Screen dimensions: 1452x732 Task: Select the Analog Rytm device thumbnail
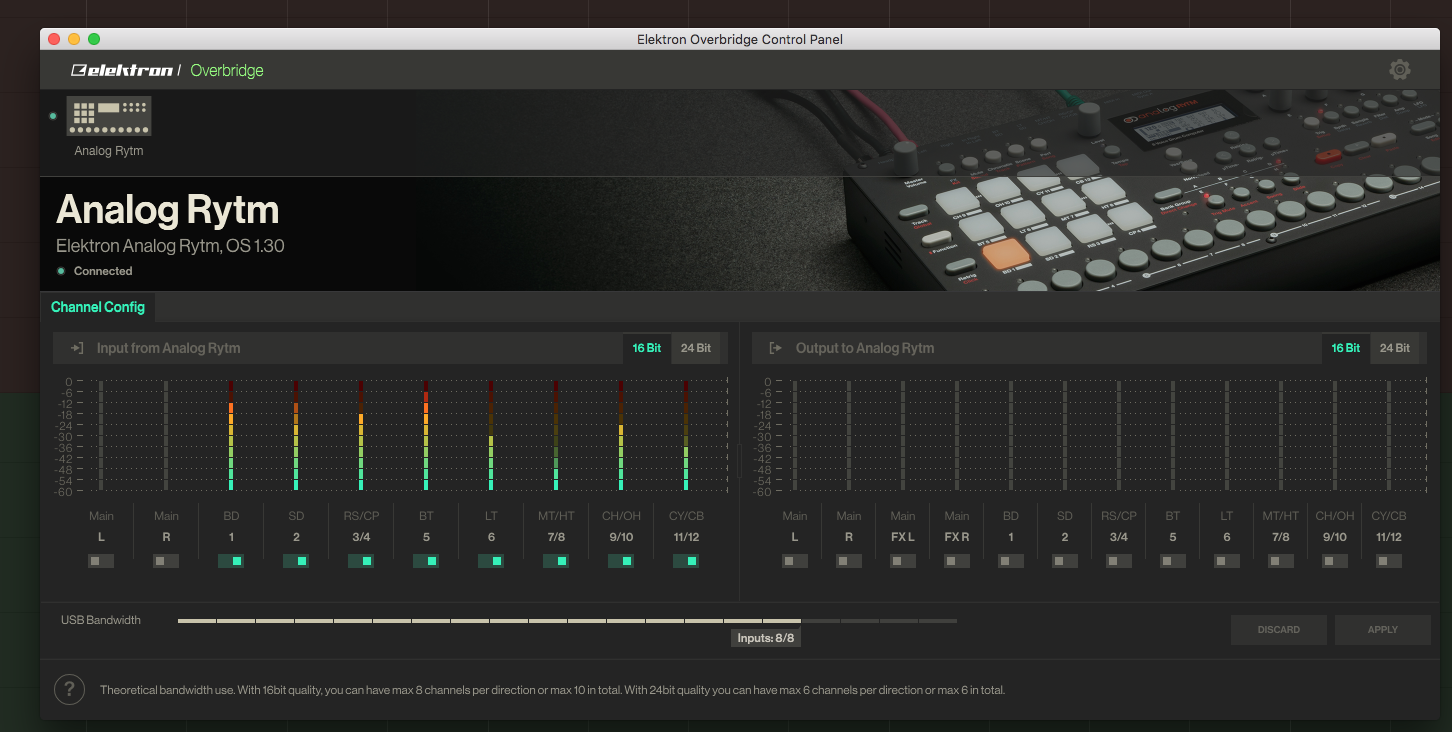(x=109, y=116)
